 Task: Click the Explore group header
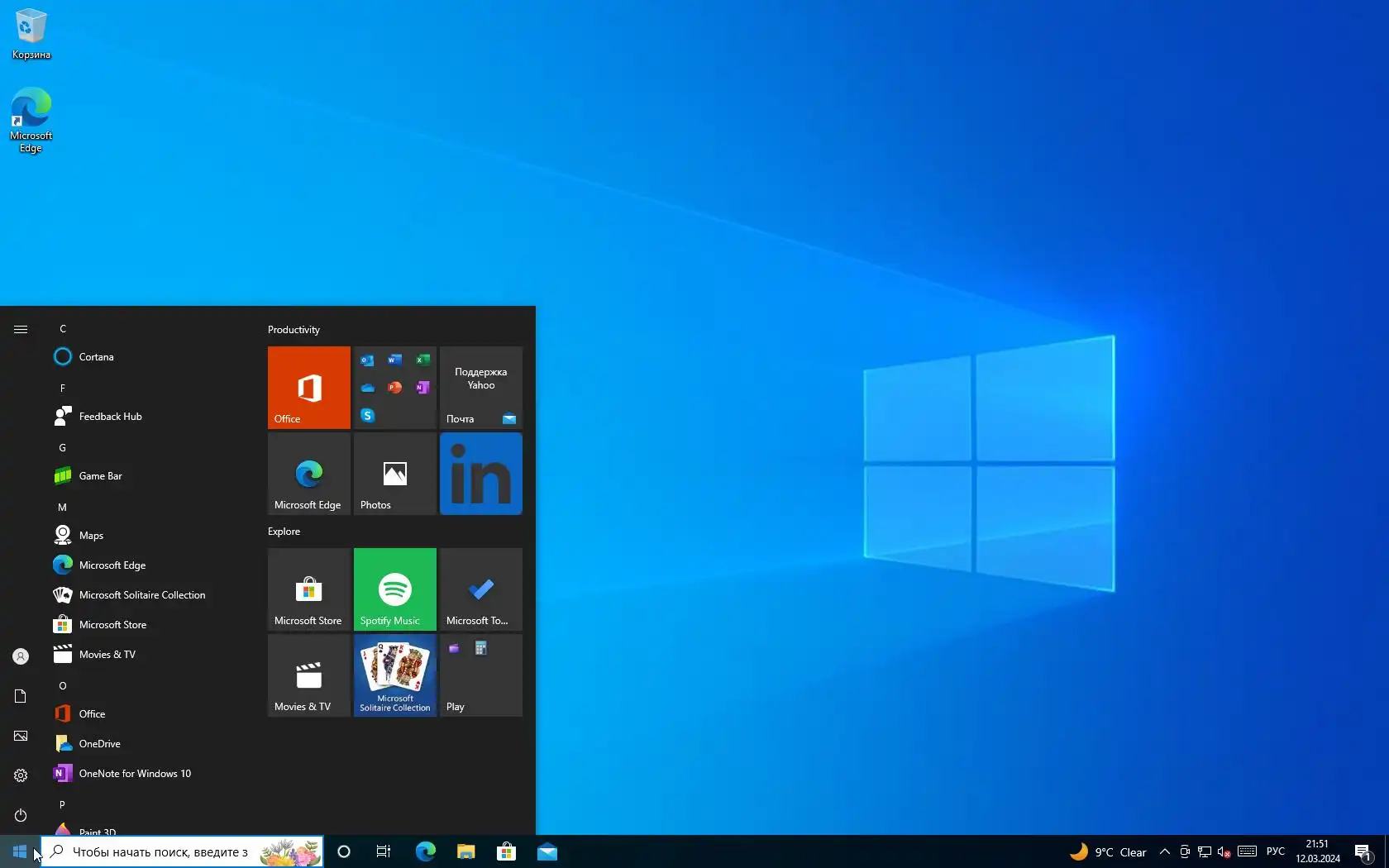pos(284,532)
